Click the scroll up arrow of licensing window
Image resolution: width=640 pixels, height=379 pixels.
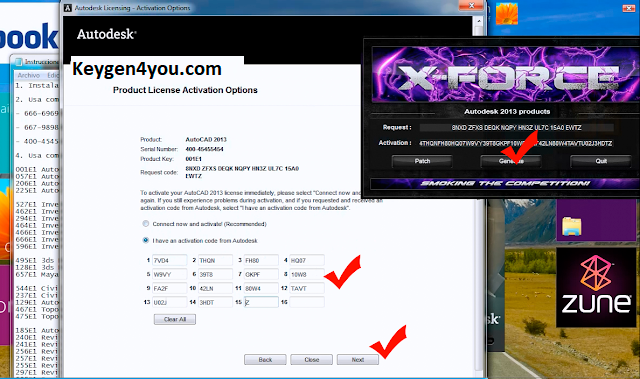click(x=479, y=20)
